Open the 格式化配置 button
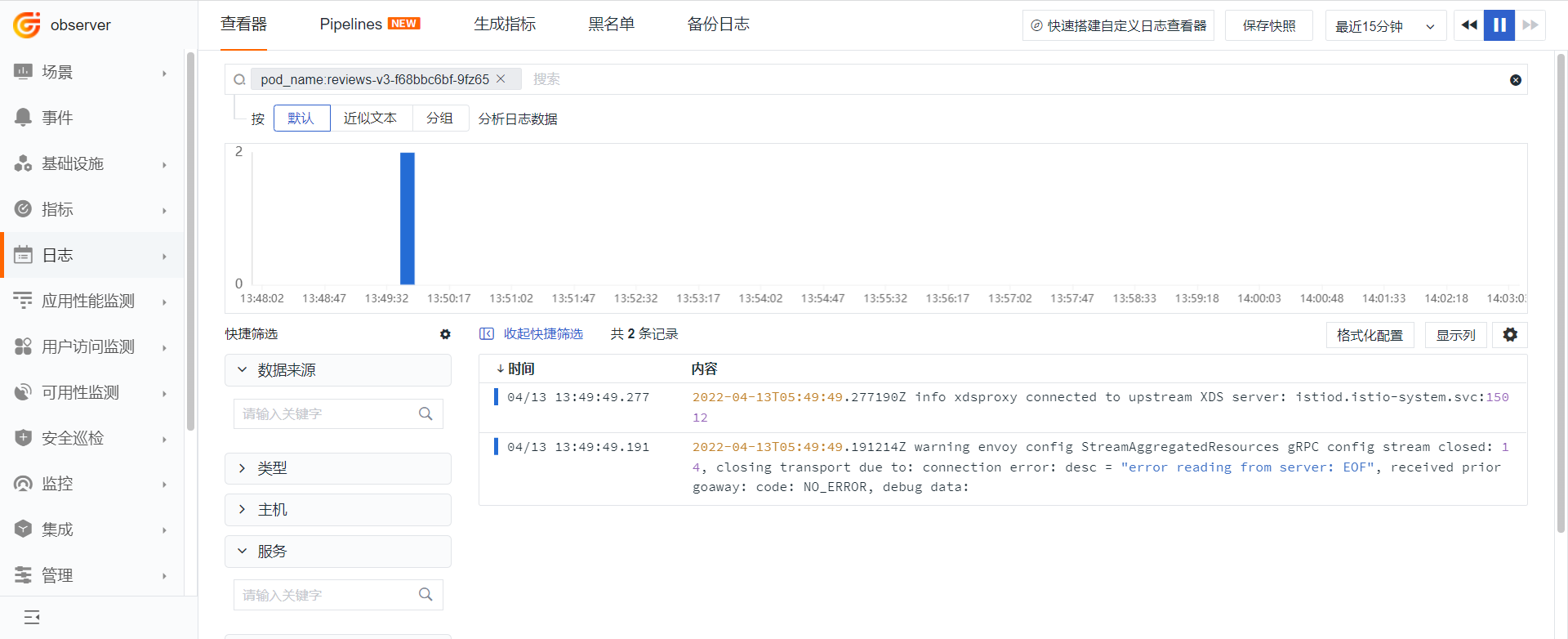 (x=1370, y=335)
